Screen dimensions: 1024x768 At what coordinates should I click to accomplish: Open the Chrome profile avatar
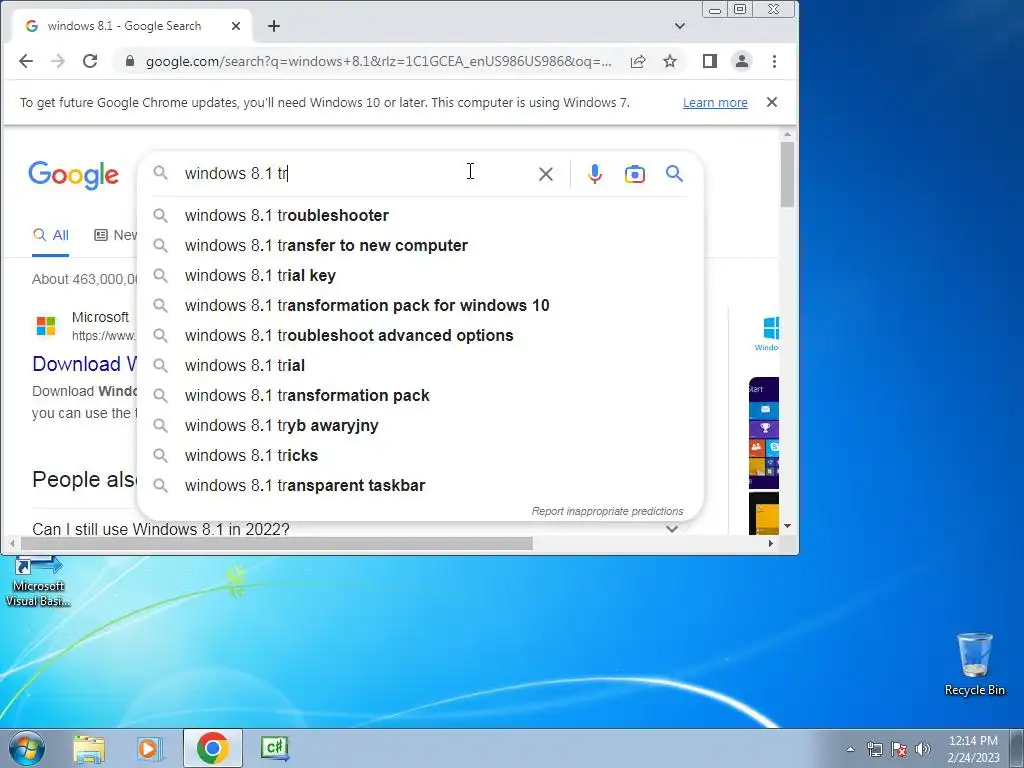[742, 61]
